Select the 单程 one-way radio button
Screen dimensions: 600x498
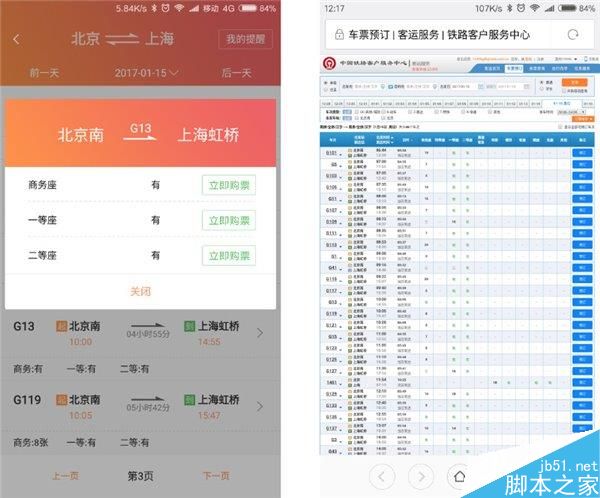pyautogui.click(x=326, y=83)
